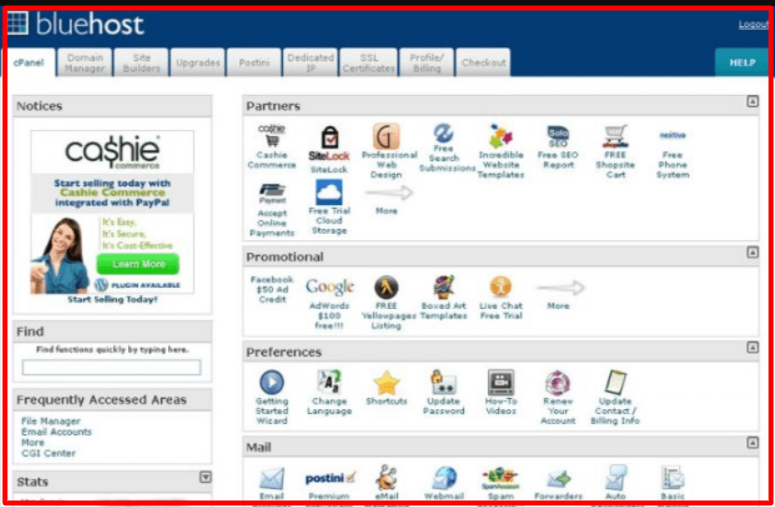Click Google AdWords $100 free offer

[330, 288]
